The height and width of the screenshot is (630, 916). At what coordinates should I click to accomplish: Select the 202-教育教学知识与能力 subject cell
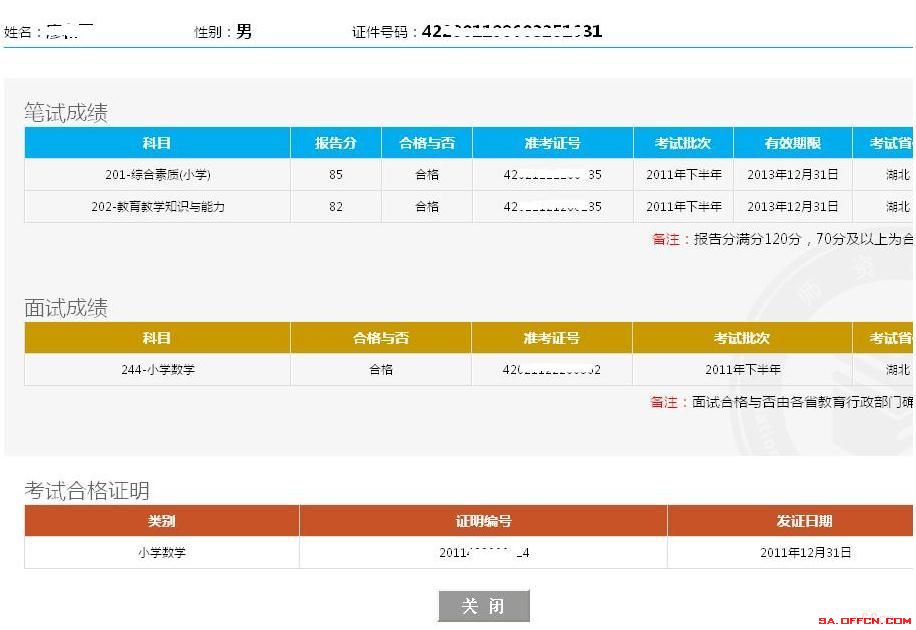[158, 206]
